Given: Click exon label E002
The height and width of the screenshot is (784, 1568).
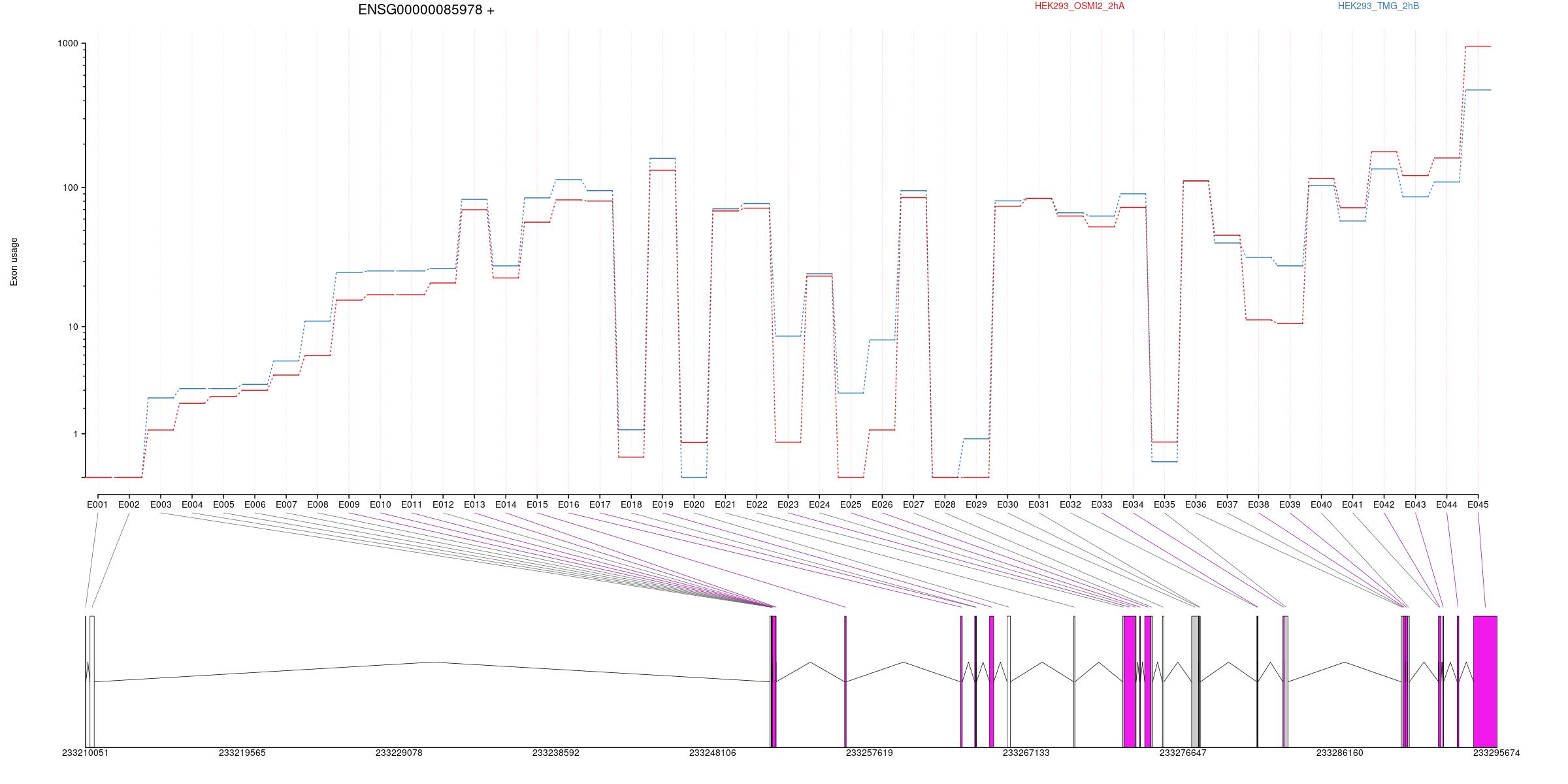Looking at the screenshot, I should [129, 504].
